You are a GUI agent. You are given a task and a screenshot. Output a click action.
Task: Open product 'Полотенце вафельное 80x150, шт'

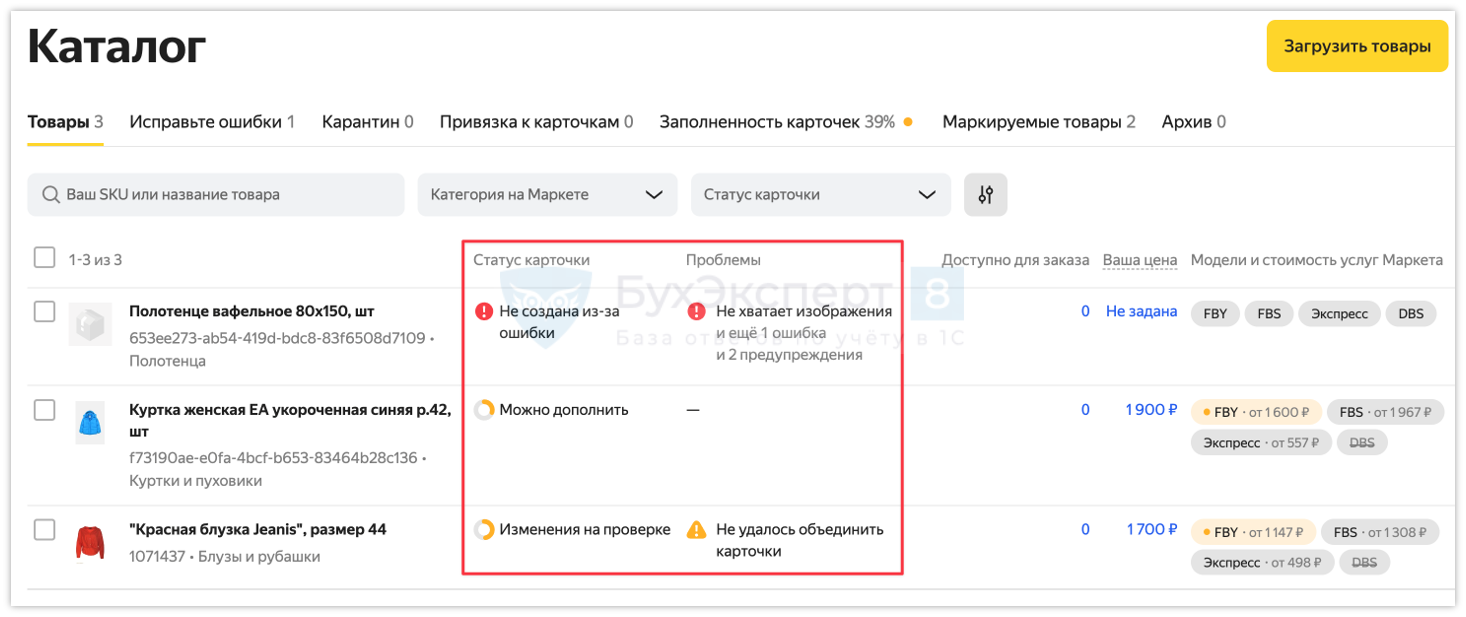coord(252,311)
